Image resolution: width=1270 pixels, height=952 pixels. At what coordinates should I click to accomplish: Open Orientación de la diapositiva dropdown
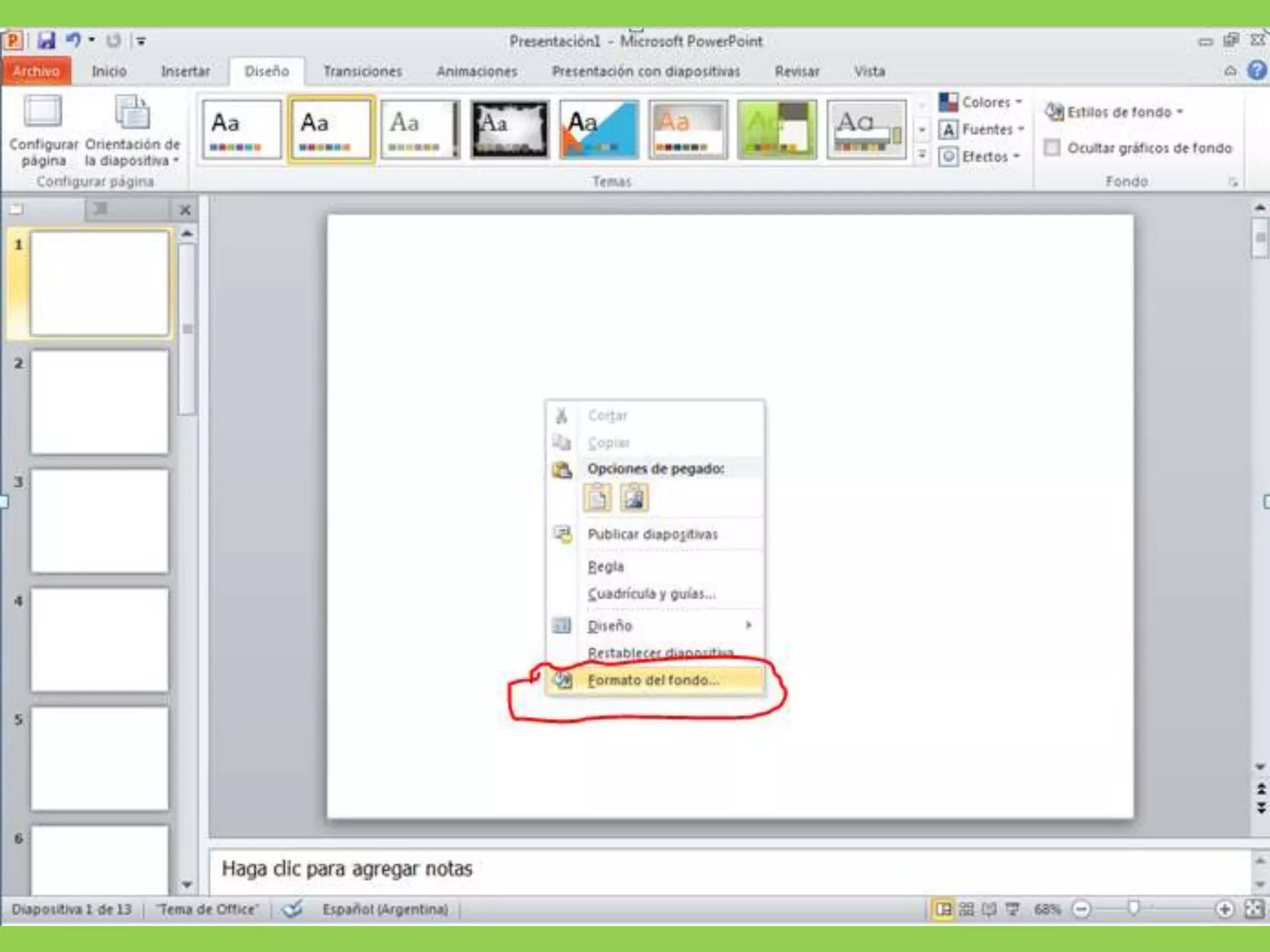pyautogui.click(x=132, y=131)
